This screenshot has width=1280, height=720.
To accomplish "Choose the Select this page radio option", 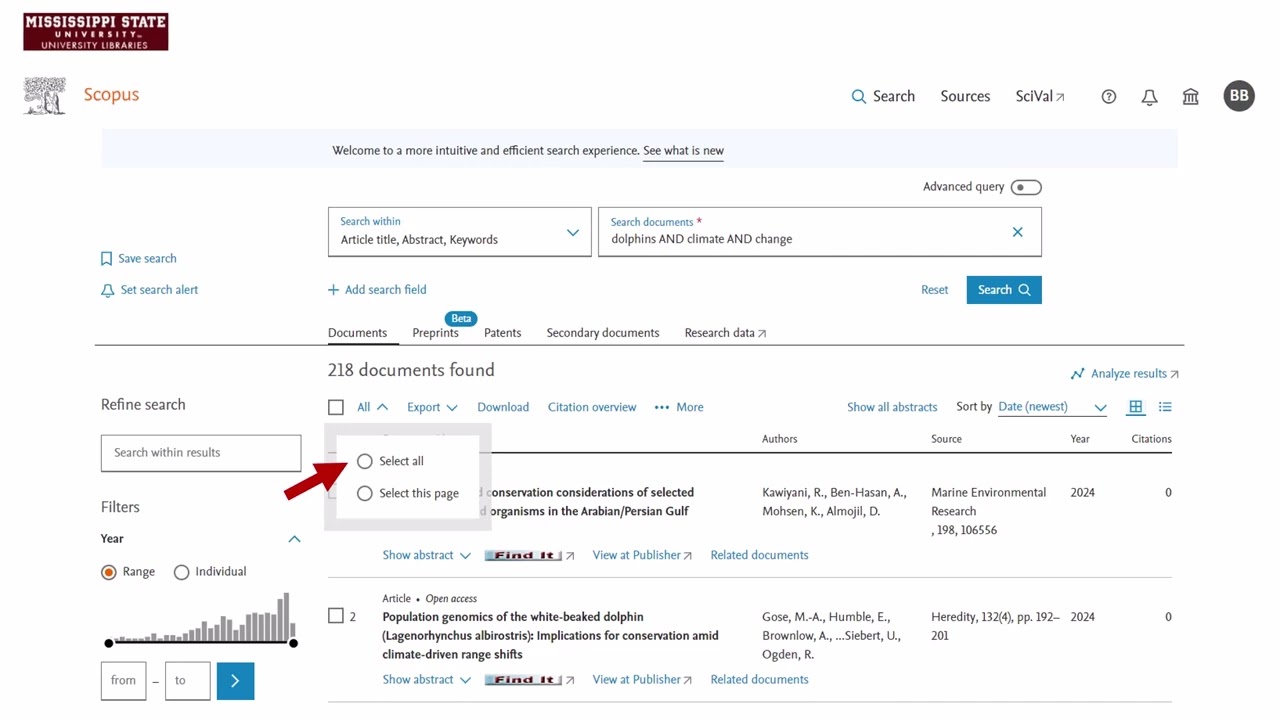I will click(x=365, y=493).
